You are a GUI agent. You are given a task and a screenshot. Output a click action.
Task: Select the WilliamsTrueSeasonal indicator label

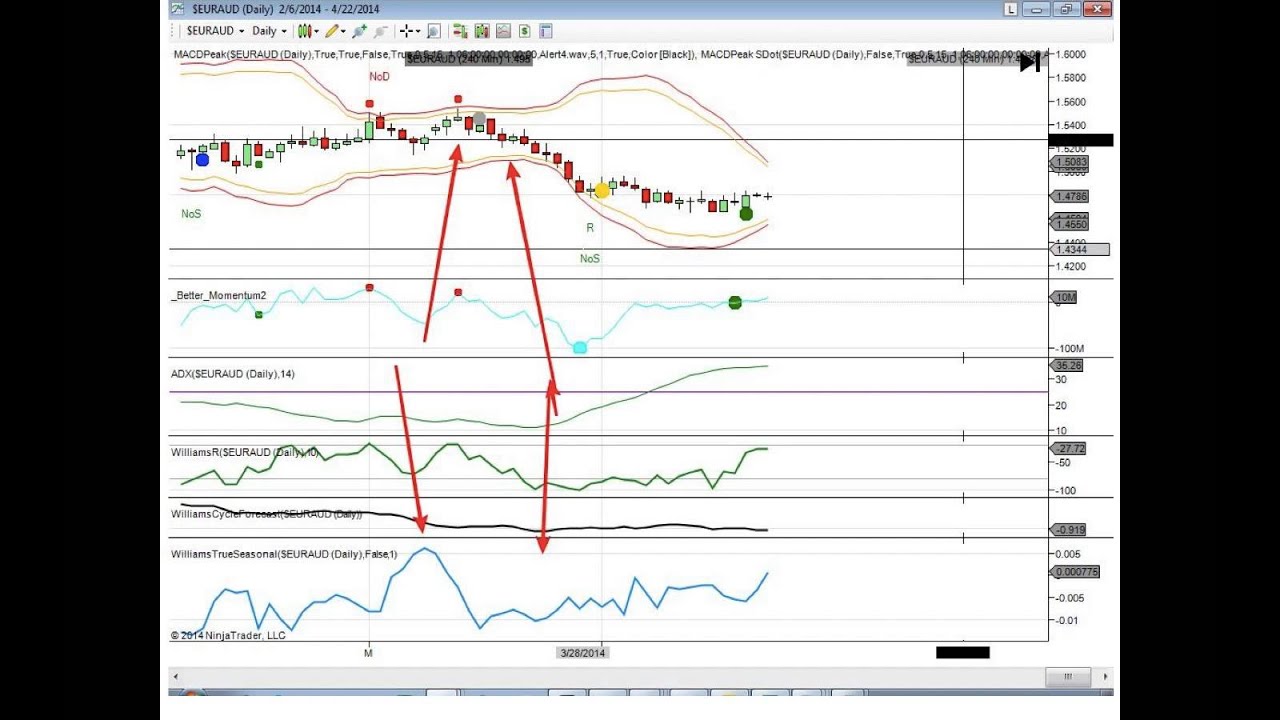pos(284,554)
